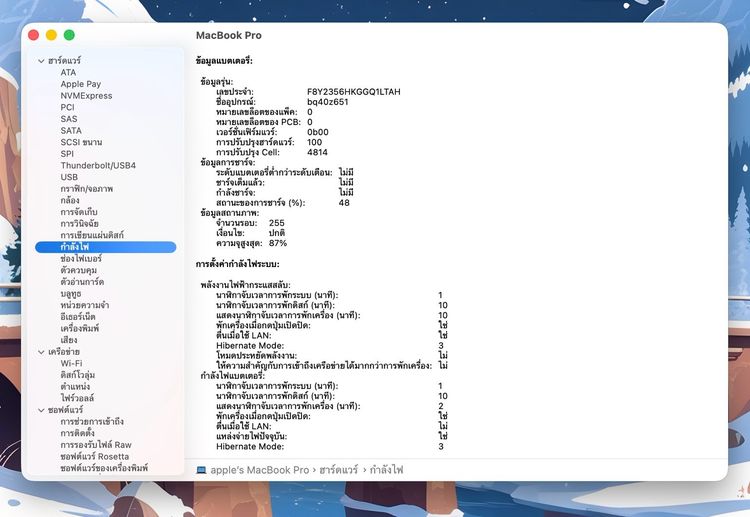Viewport: 750px width, 517px height.
Task: Click serial number F8Y2356HKGGQ1LTAH
Action: point(354,92)
